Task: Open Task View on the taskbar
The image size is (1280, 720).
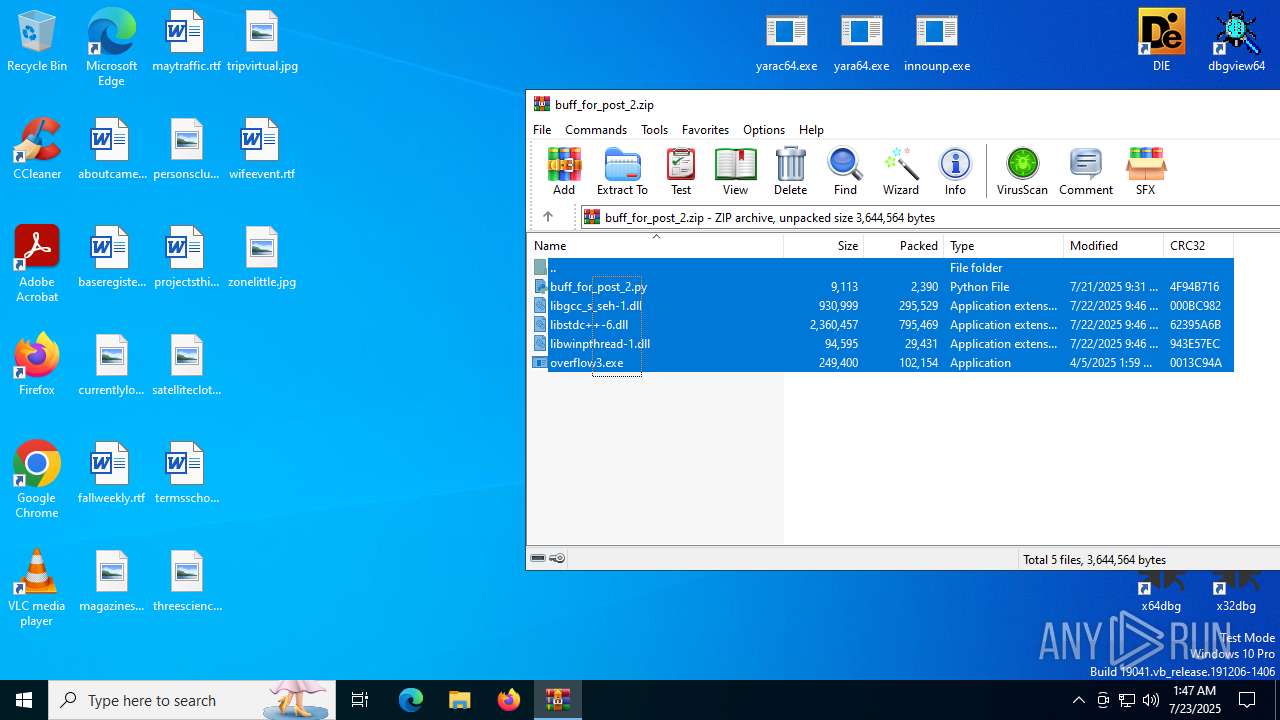Action: point(360,700)
